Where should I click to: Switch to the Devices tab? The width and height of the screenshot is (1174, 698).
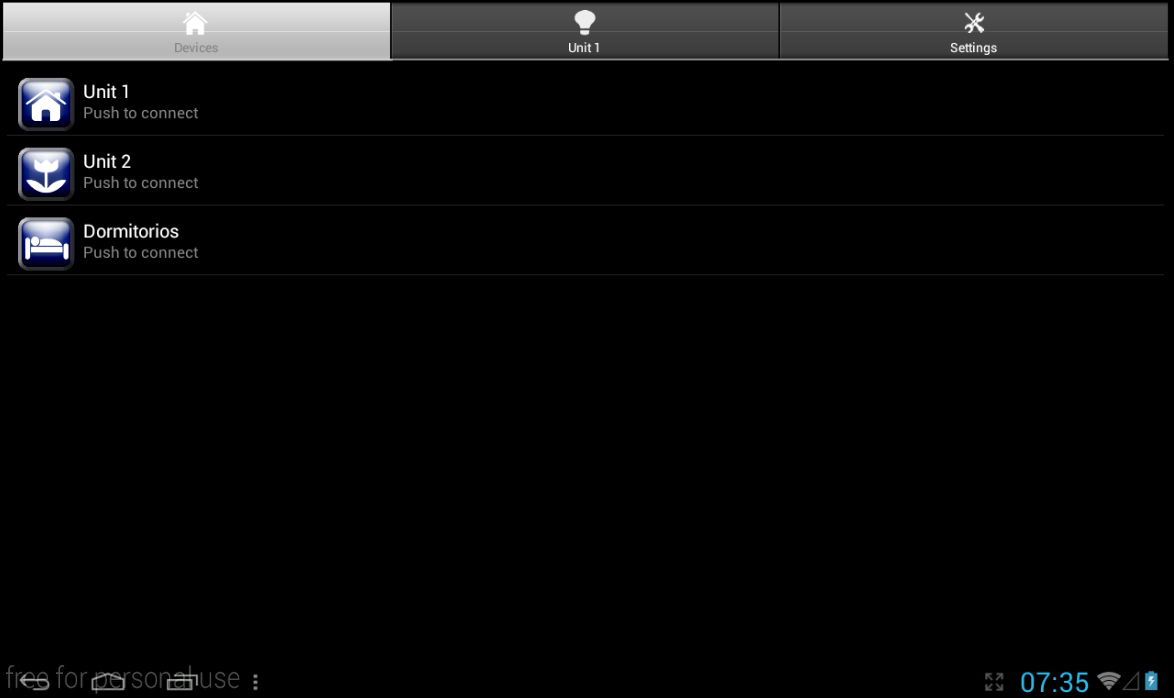coord(196,31)
